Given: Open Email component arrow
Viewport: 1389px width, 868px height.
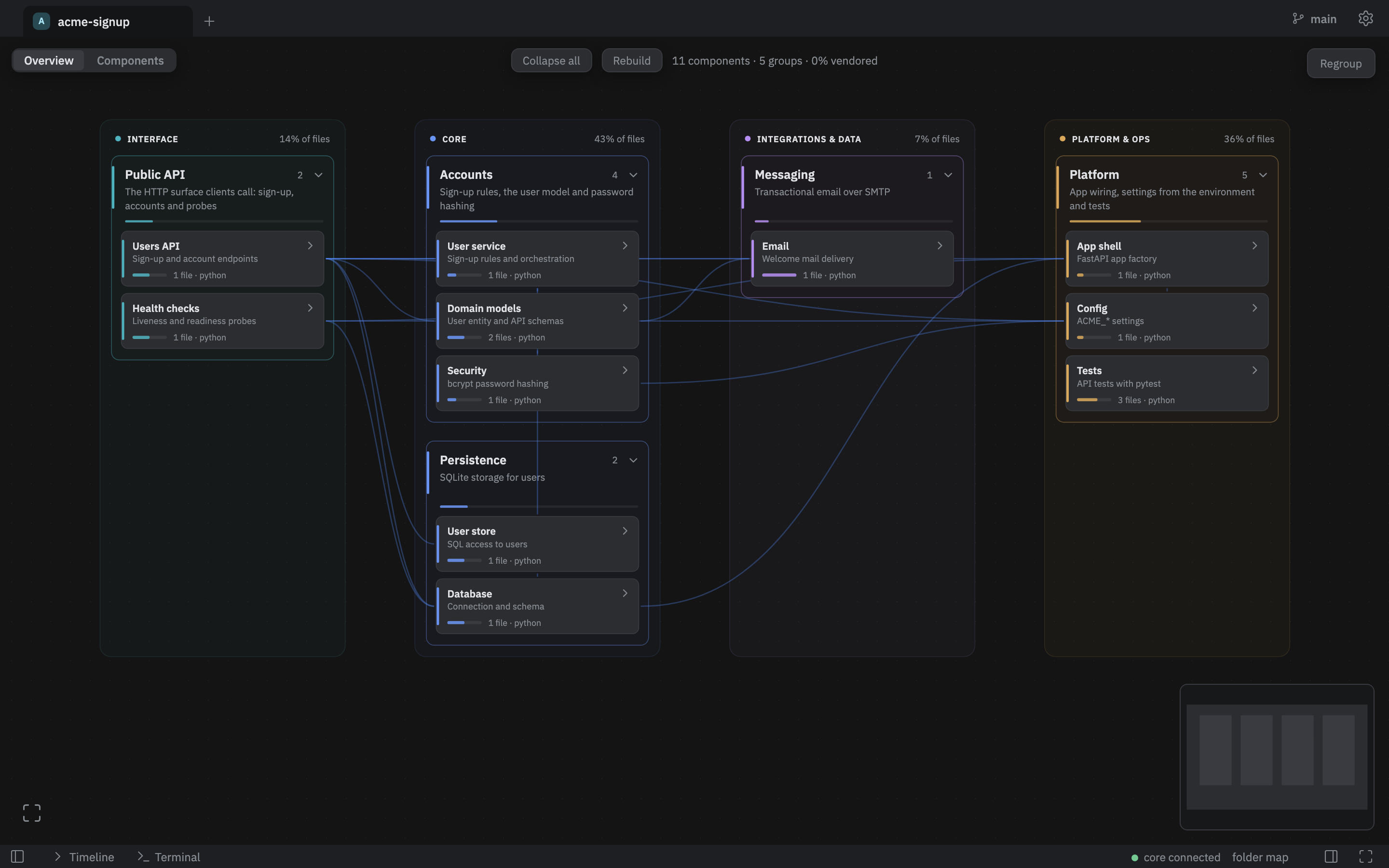Looking at the screenshot, I should pos(940,246).
